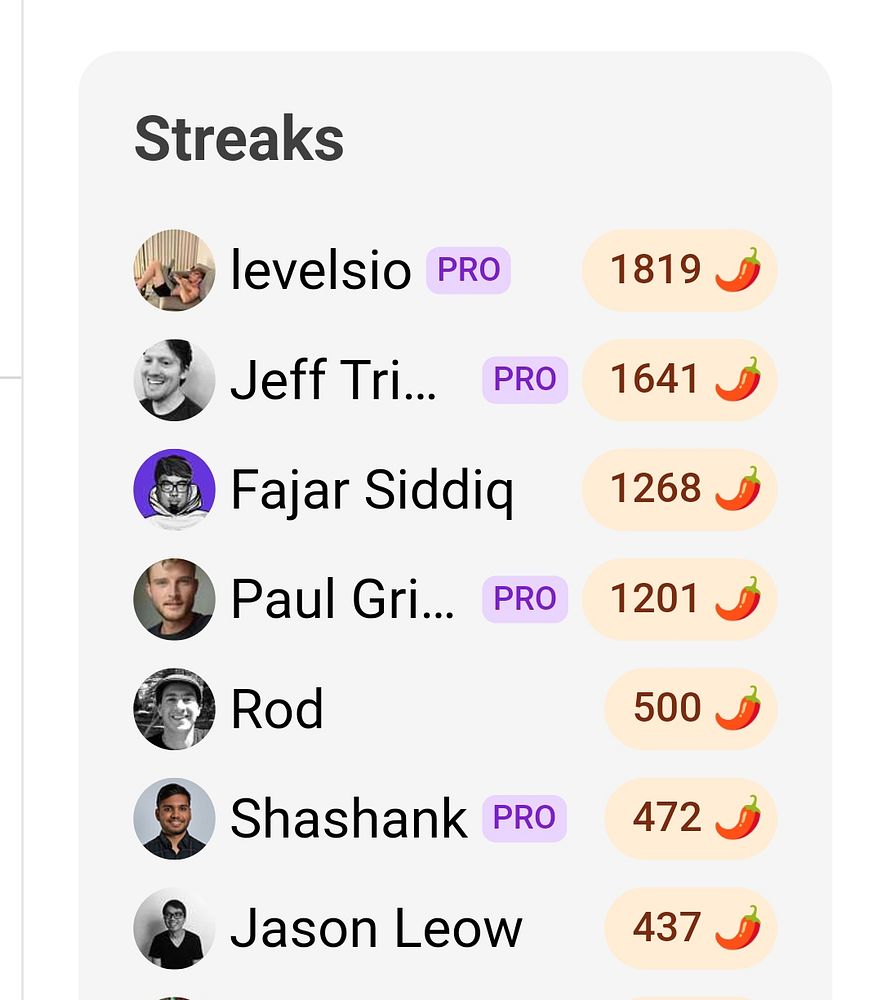Image resolution: width=882 pixels, height=1000 pixels.
Task: Click the Shashank name link
Action: tap(348, 819)
